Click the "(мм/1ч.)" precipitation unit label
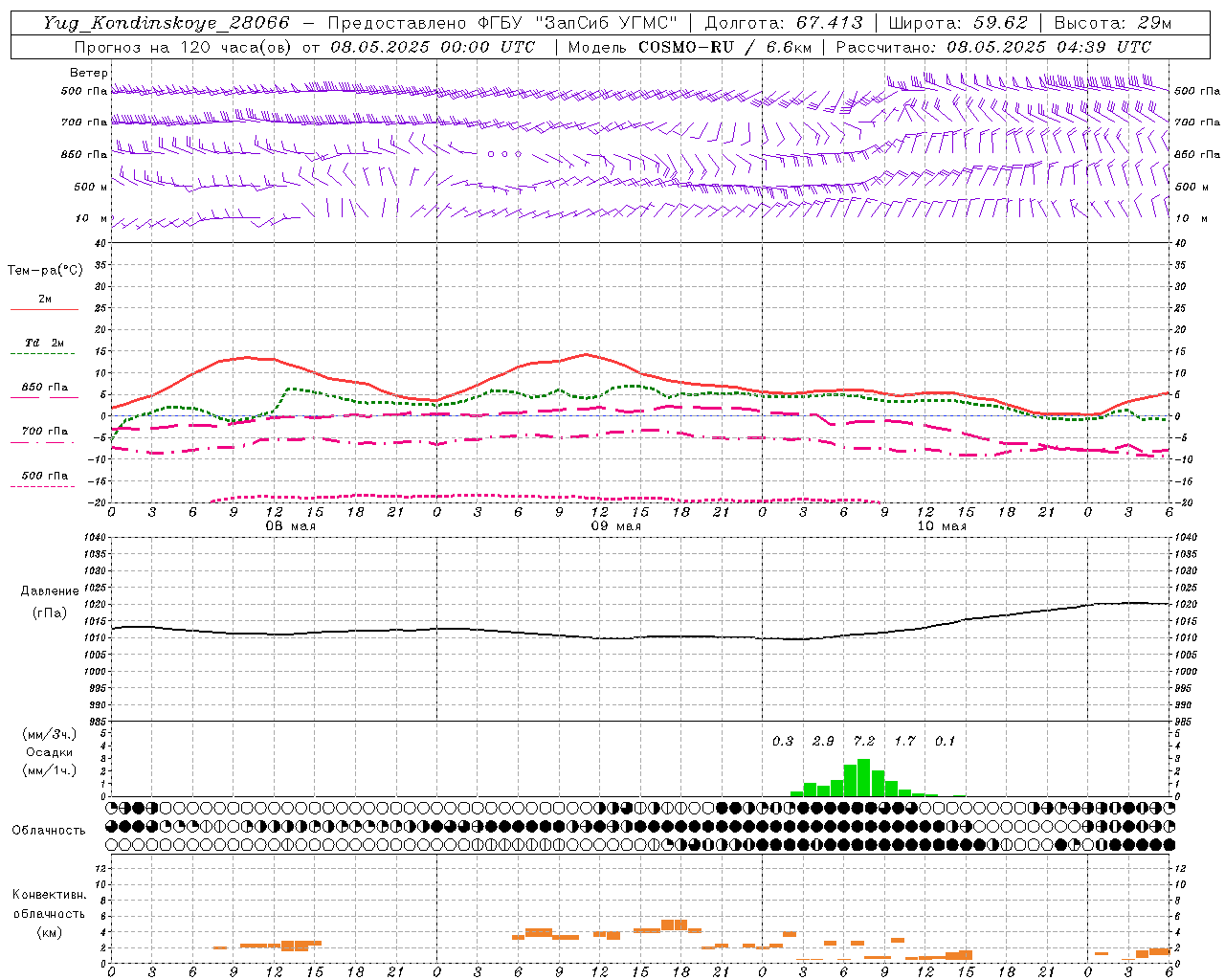The width and height of the screenshot is (1225, 980). tap(50, 770)
